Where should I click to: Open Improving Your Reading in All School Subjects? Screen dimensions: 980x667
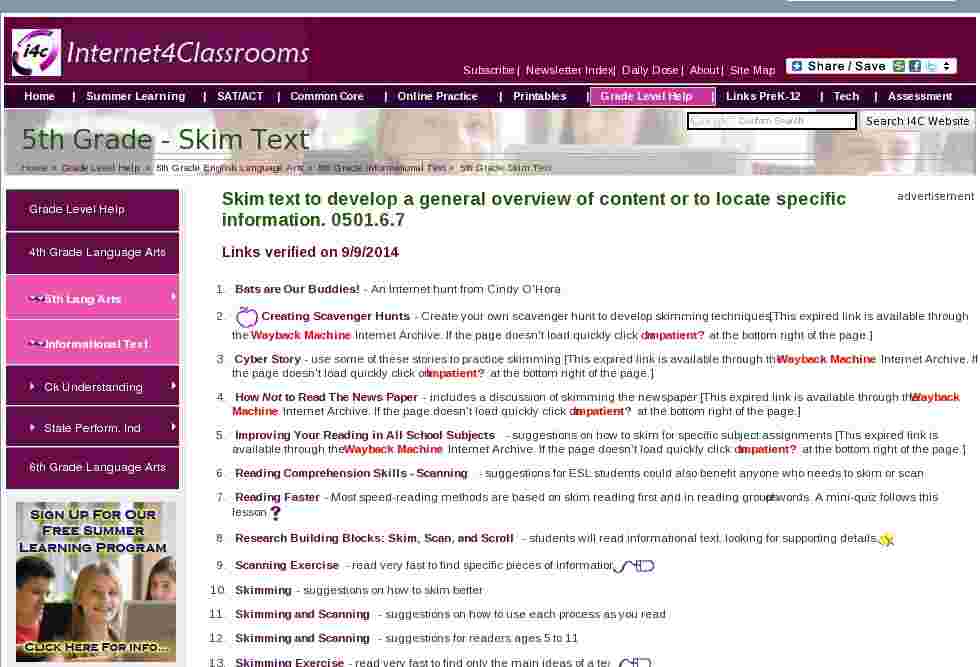pos(365,435)
